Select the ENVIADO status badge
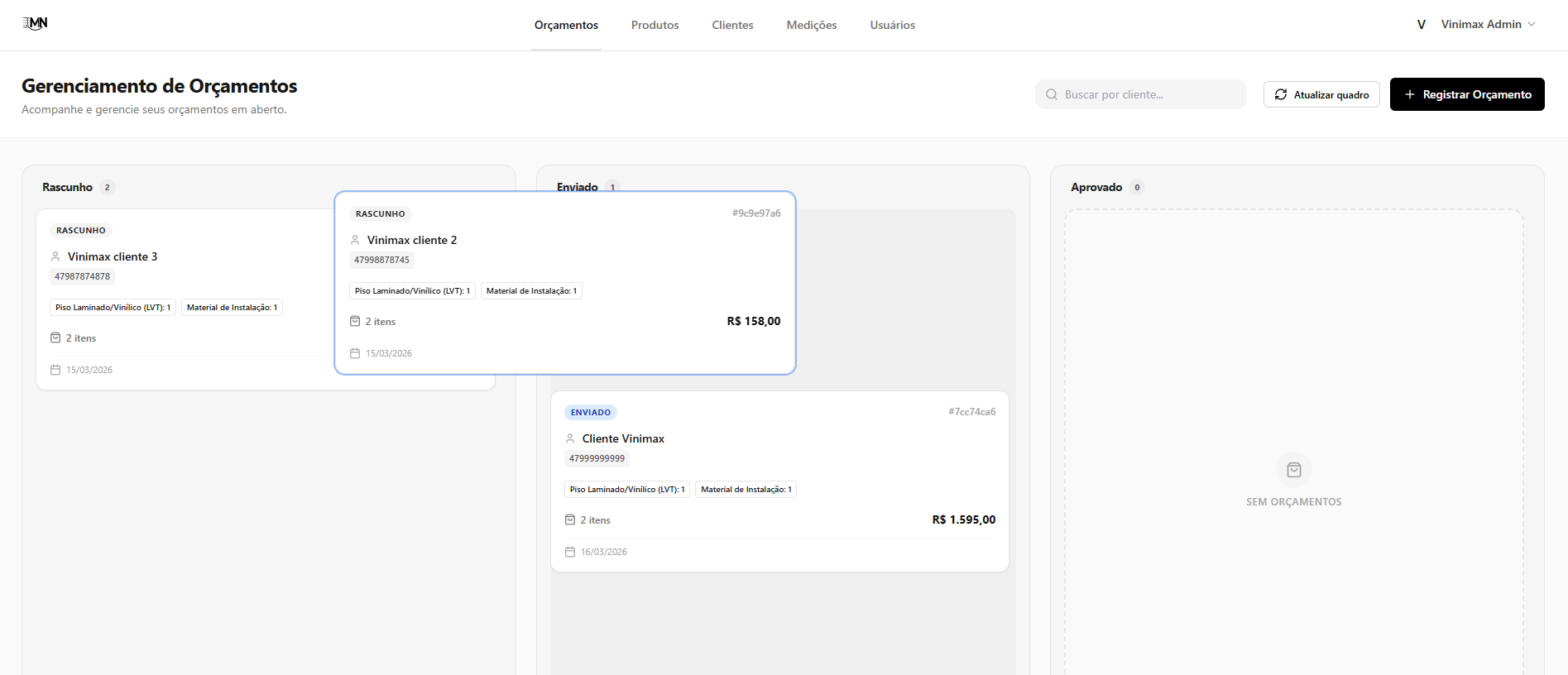The height and width of the screenshot is (675, 1568). tap(591, 412)
